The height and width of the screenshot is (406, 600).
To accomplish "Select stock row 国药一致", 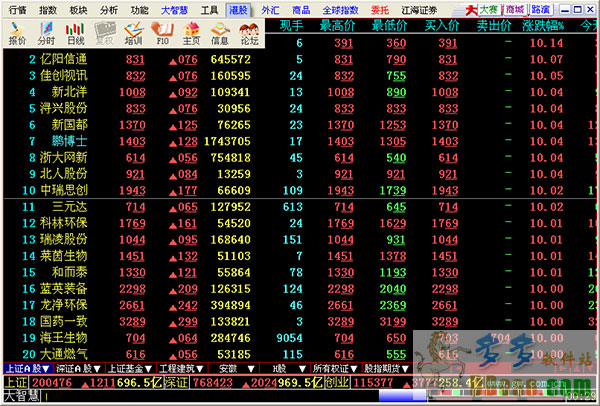I will [302, 322].
